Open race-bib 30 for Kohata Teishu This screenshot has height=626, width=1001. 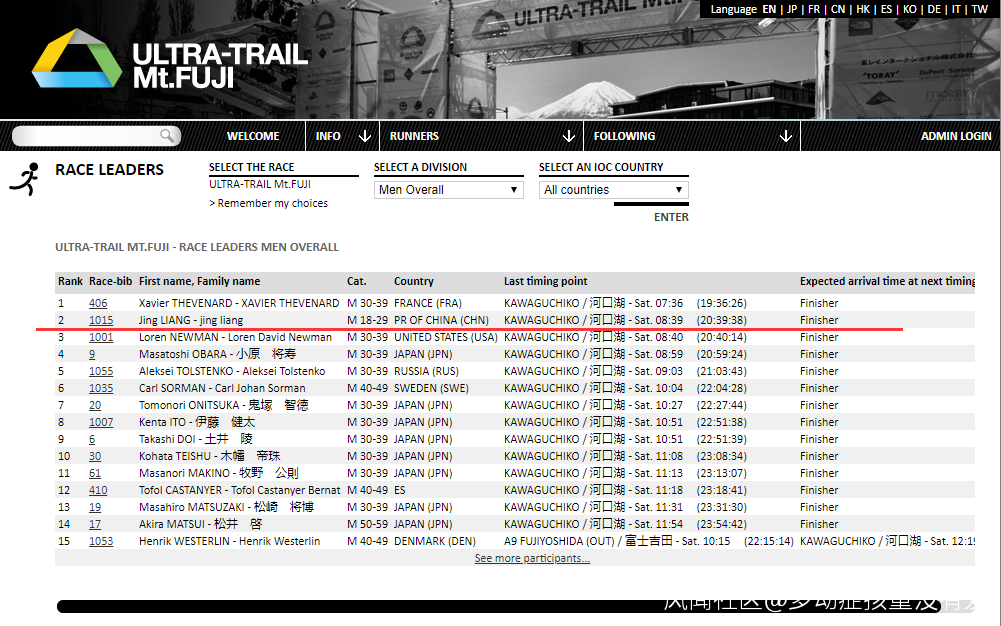pos(94,456)
